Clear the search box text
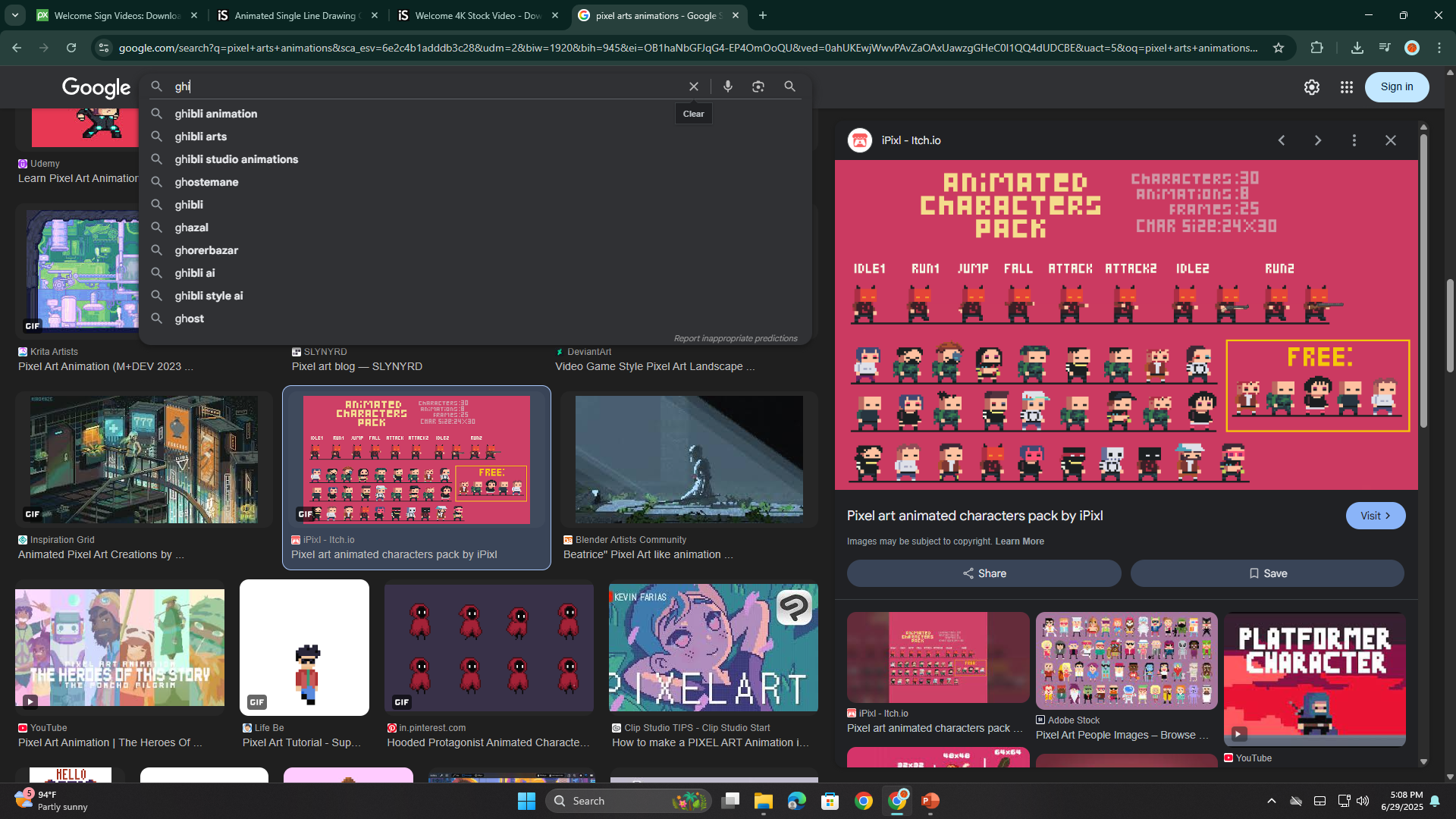 tap(693, 86)
